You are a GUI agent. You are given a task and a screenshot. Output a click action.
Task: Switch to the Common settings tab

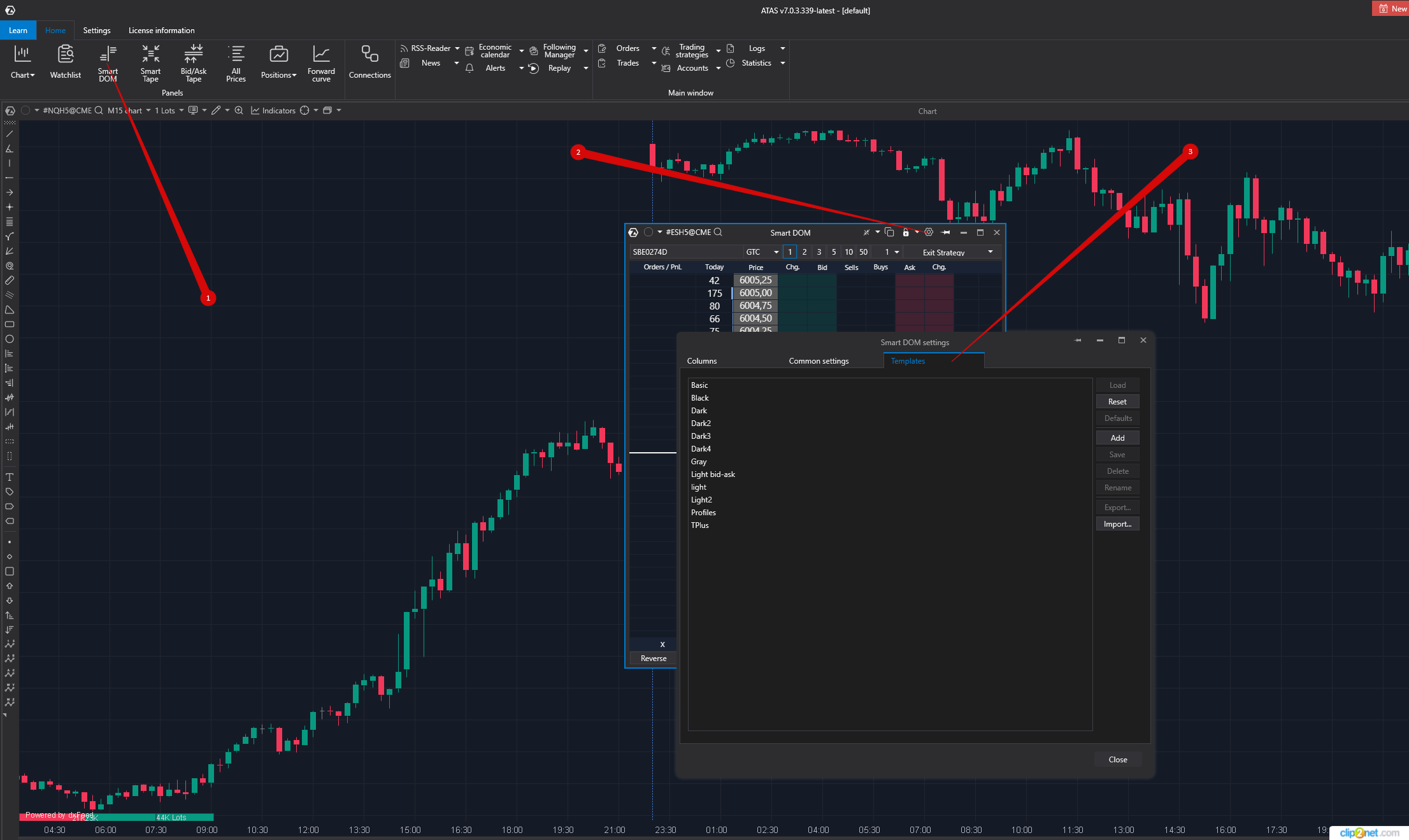pos(819,361)
